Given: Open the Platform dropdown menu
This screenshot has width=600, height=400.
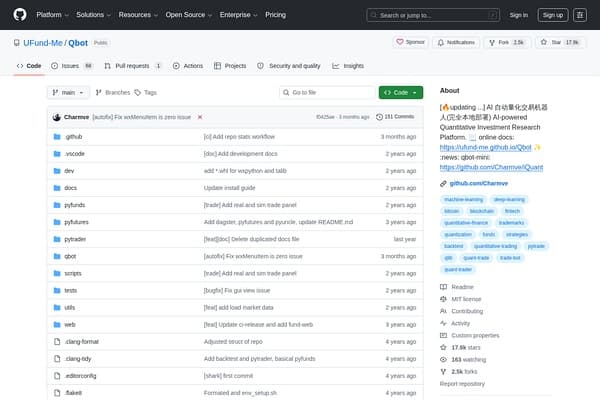Looking at the screenshot, I should coord(52,15).
